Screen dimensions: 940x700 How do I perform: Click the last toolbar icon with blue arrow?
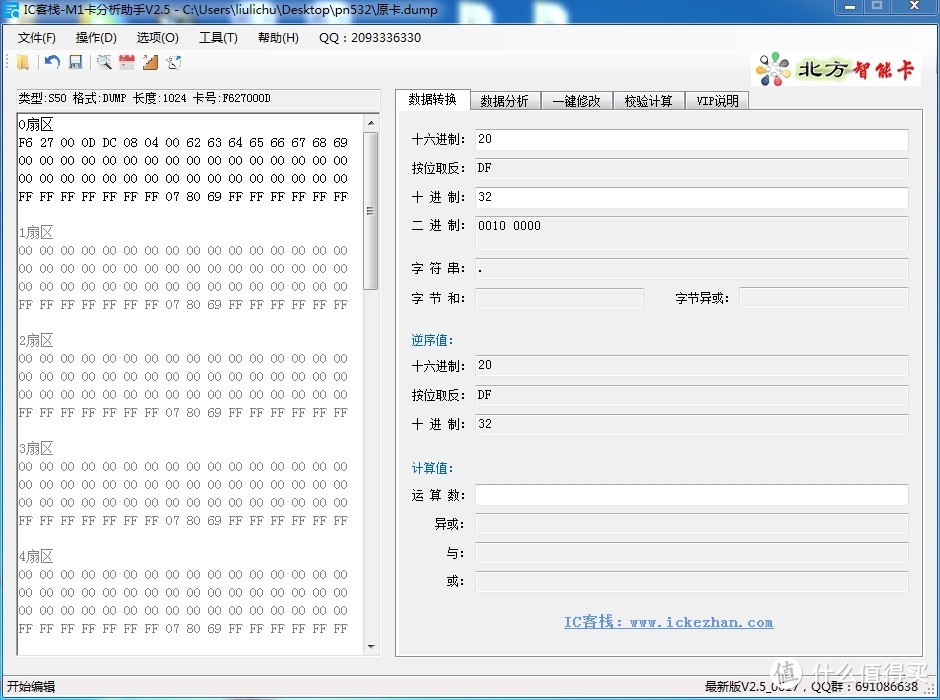pos(174,63)
